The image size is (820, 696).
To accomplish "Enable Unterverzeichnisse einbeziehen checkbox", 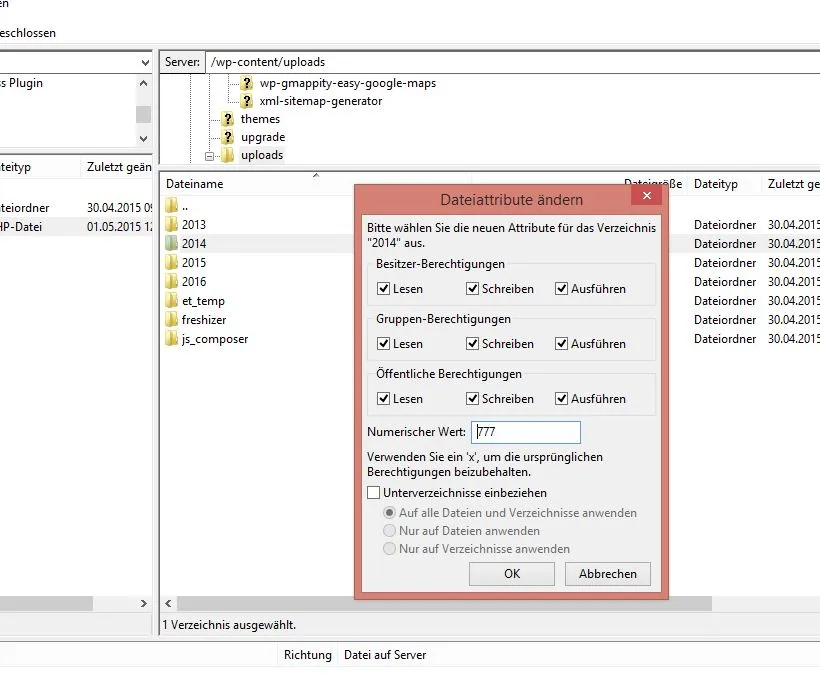I will 373,493.
